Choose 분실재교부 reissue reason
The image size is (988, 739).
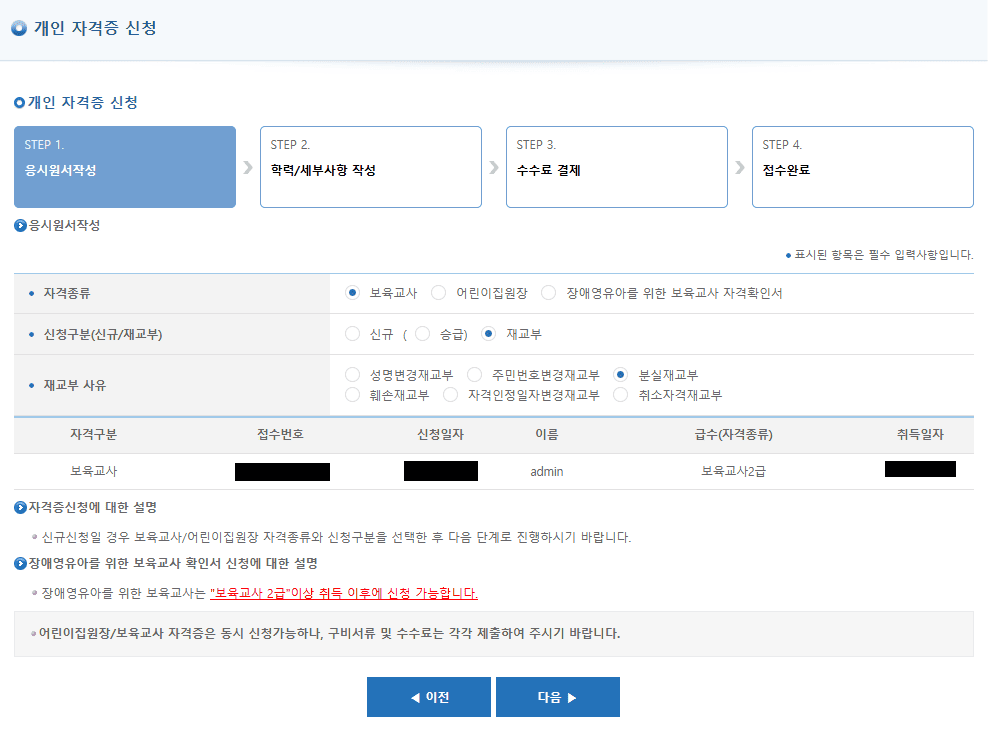(621, 375)
